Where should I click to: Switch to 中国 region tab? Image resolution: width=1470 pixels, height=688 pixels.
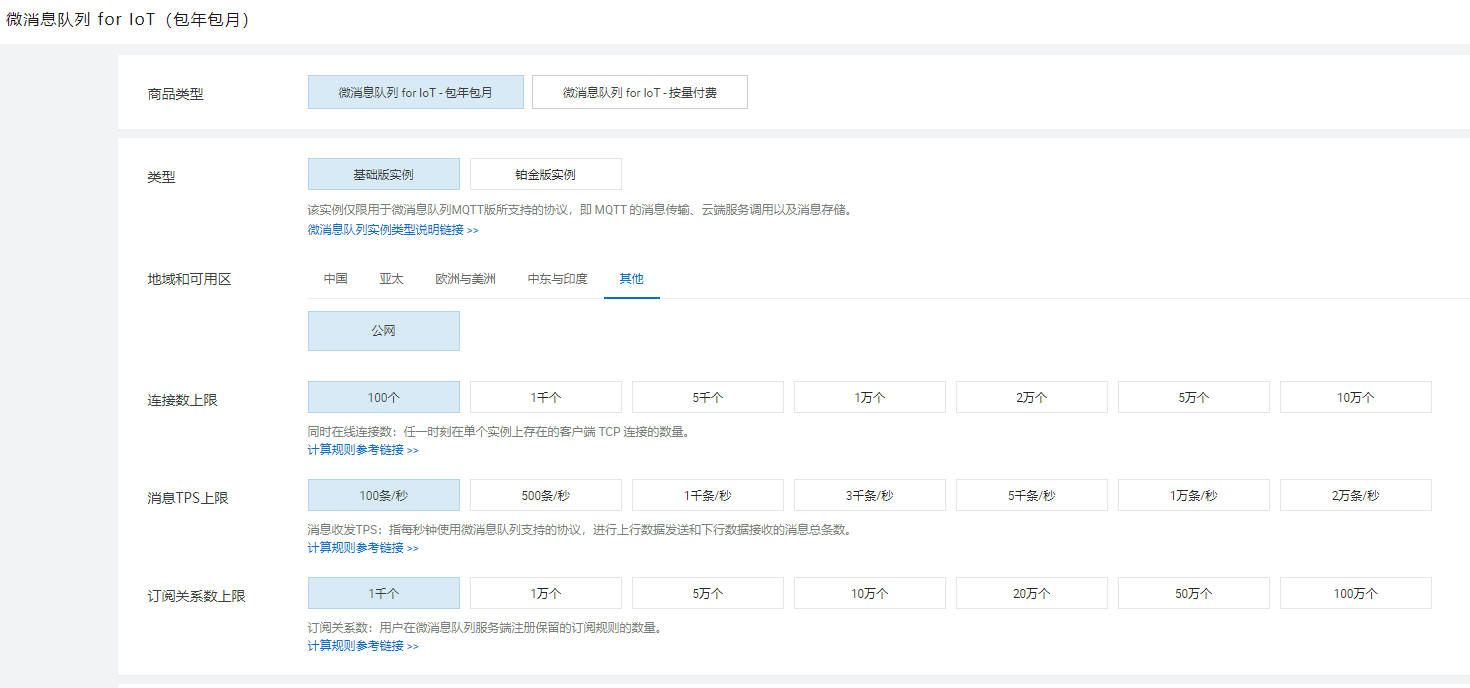336,279
